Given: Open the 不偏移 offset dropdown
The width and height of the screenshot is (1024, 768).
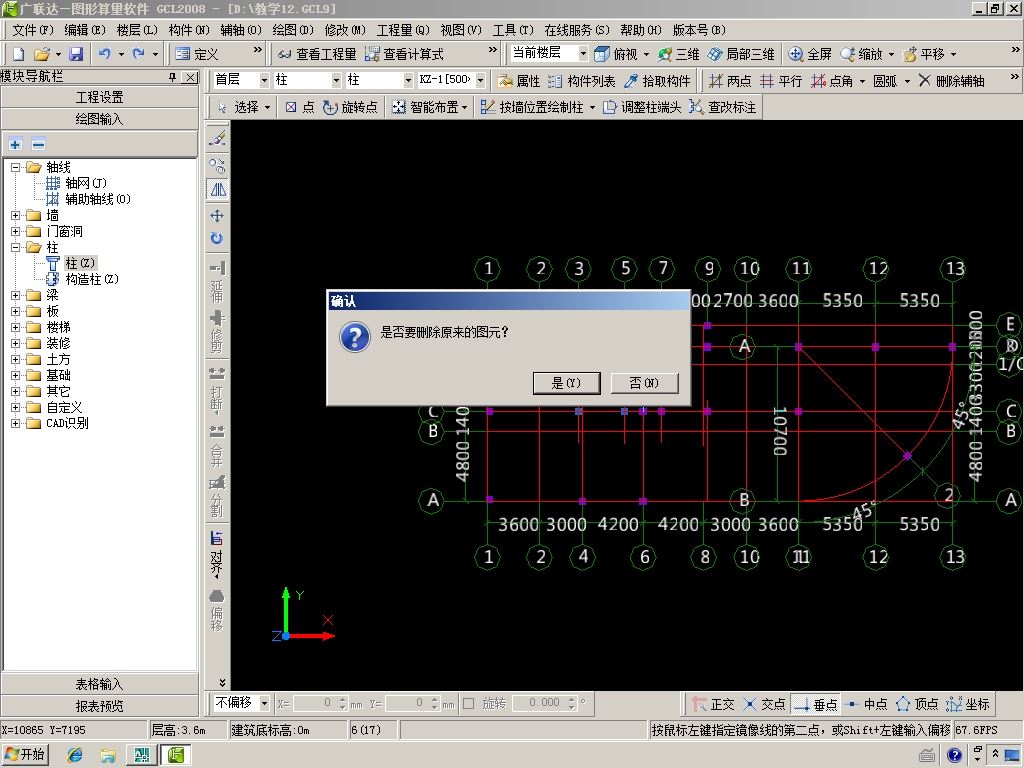Looking at the screenshot, I should pyautogui.click(x=262, y=703).
